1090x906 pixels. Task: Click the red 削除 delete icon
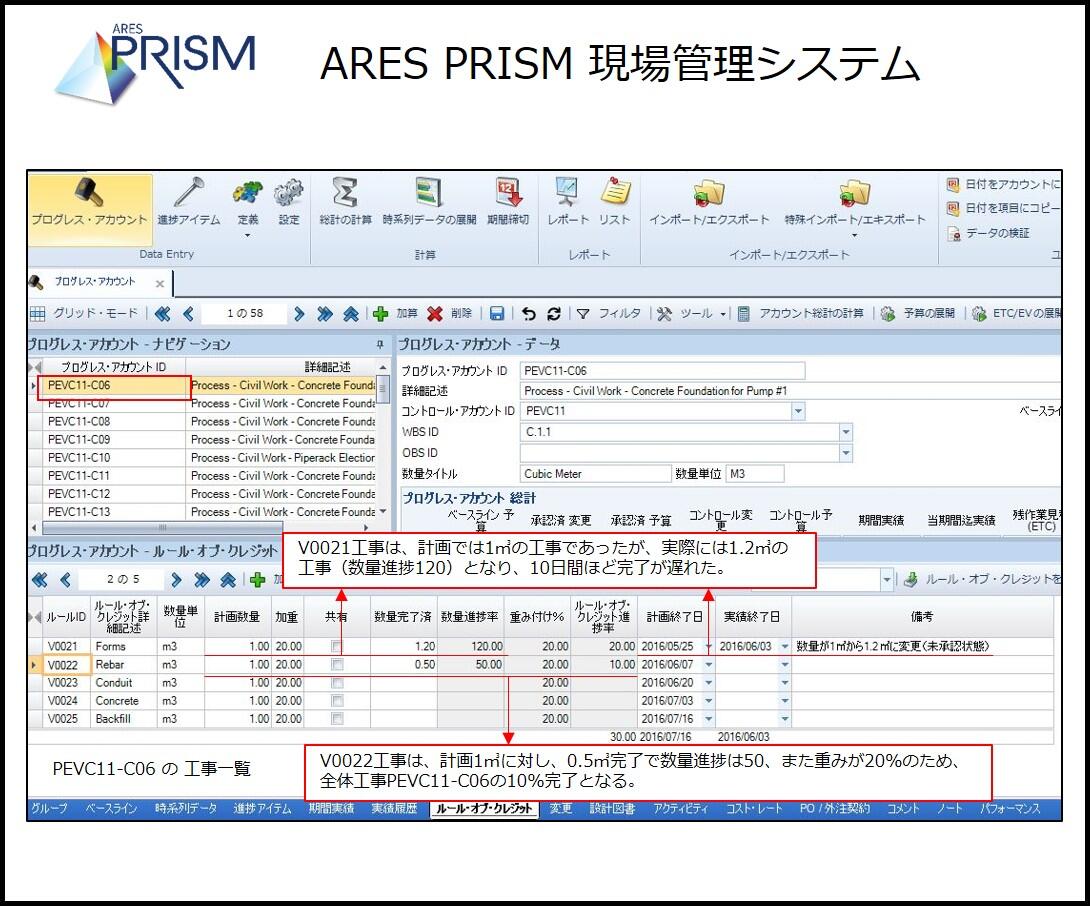(435, 314)
